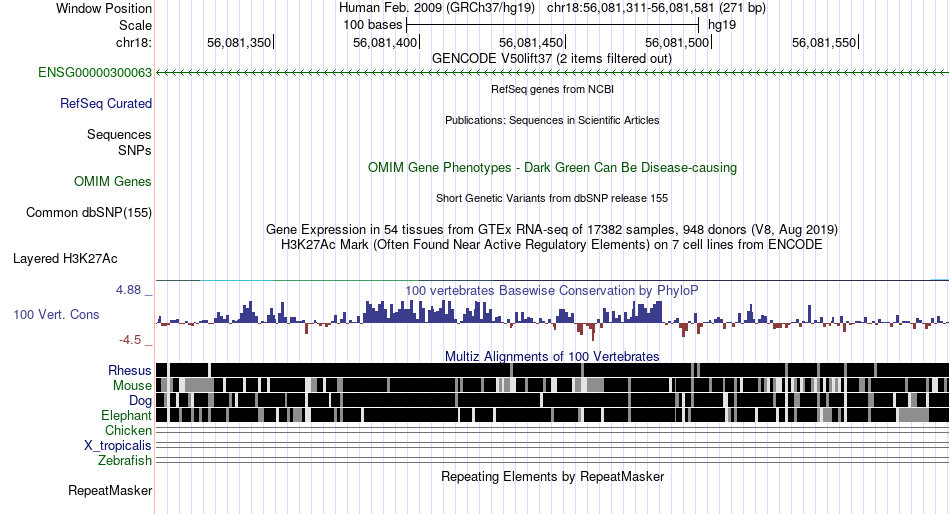Open the Layered H3K27Ac track label
The image size is (950, 514).
pyautogui.click(x=65, y=259)
